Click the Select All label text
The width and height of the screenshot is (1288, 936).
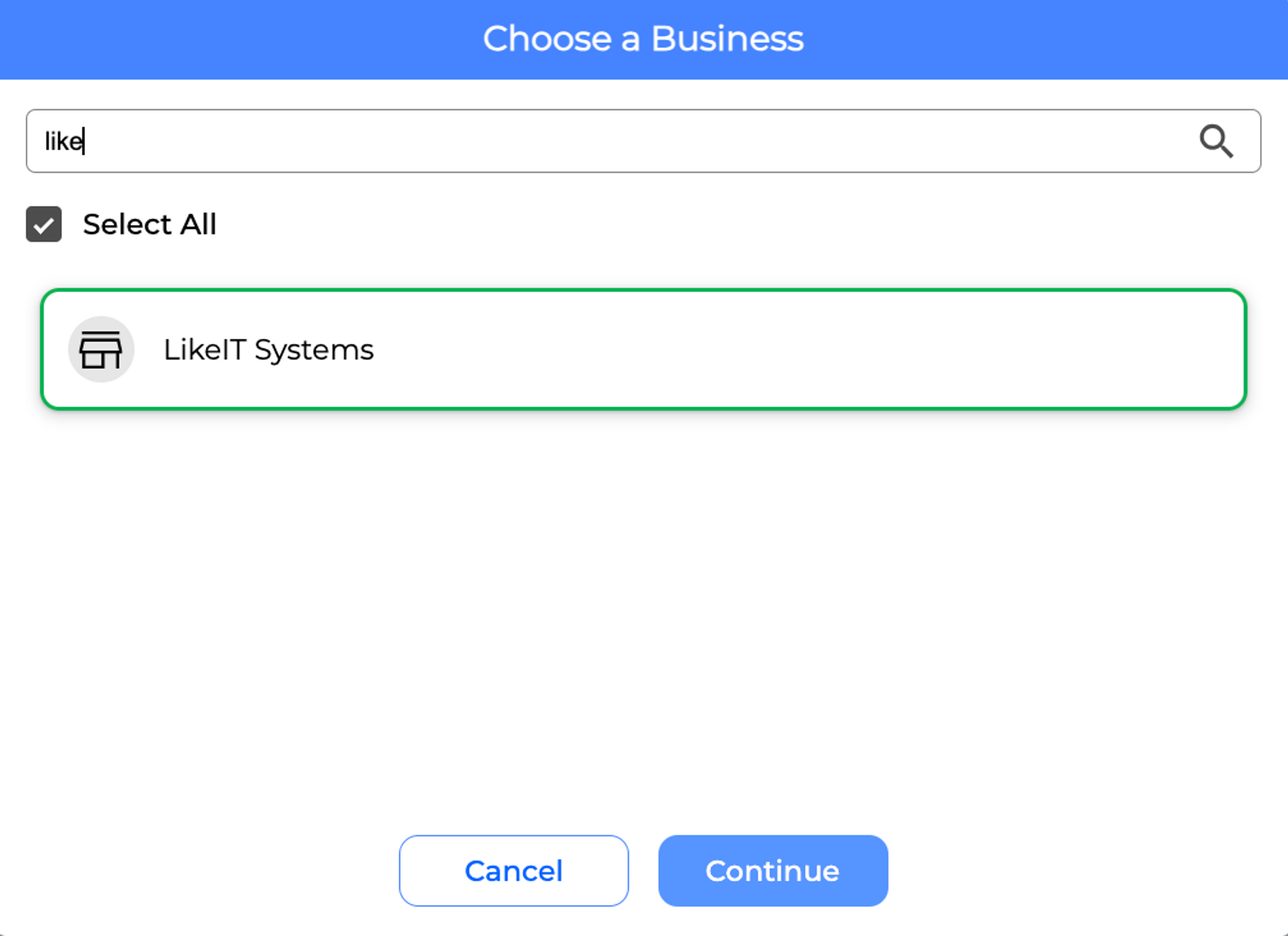pos(149,224)
